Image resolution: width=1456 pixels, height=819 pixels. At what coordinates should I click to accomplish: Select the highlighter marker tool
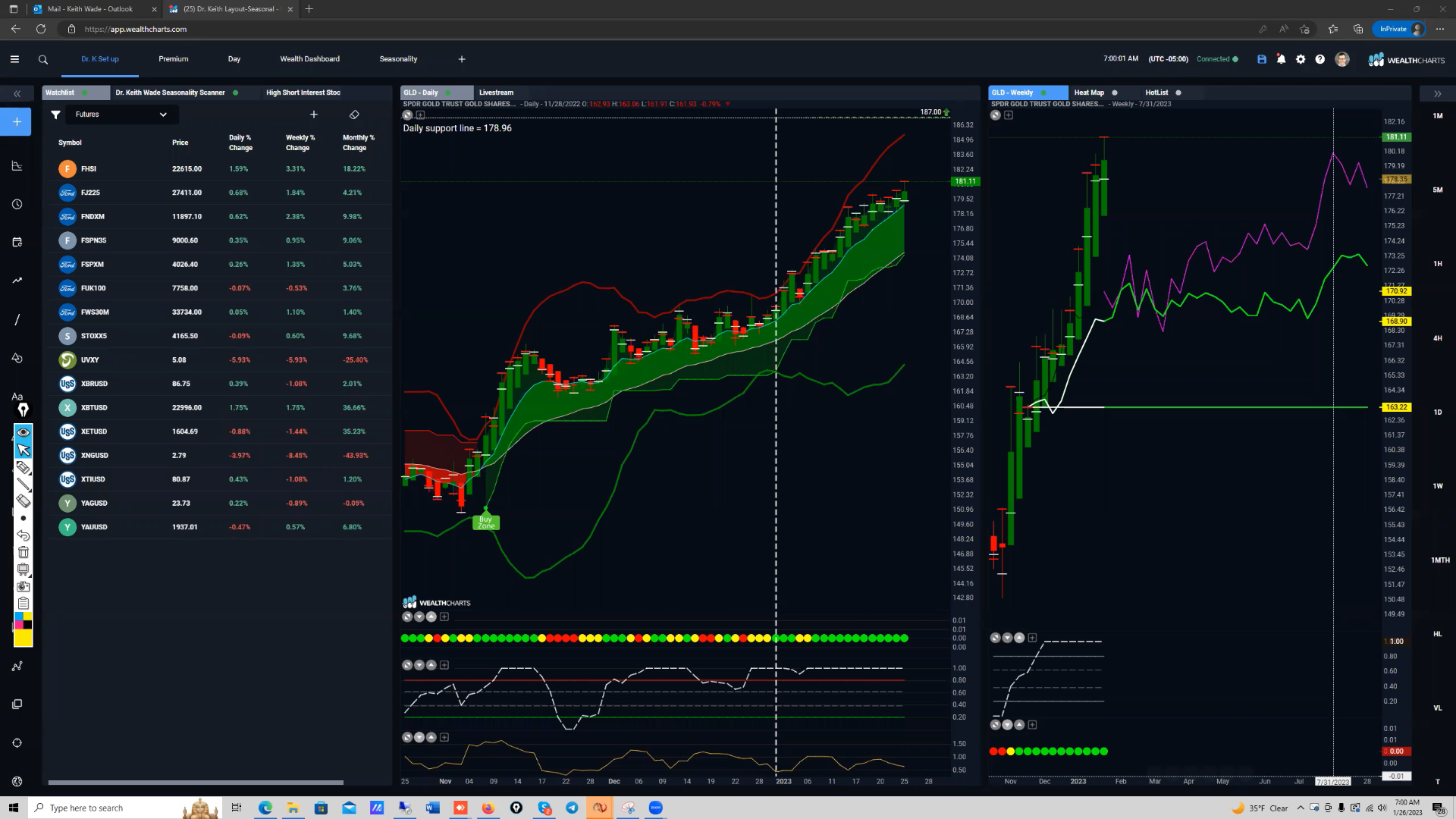point(24,467)
